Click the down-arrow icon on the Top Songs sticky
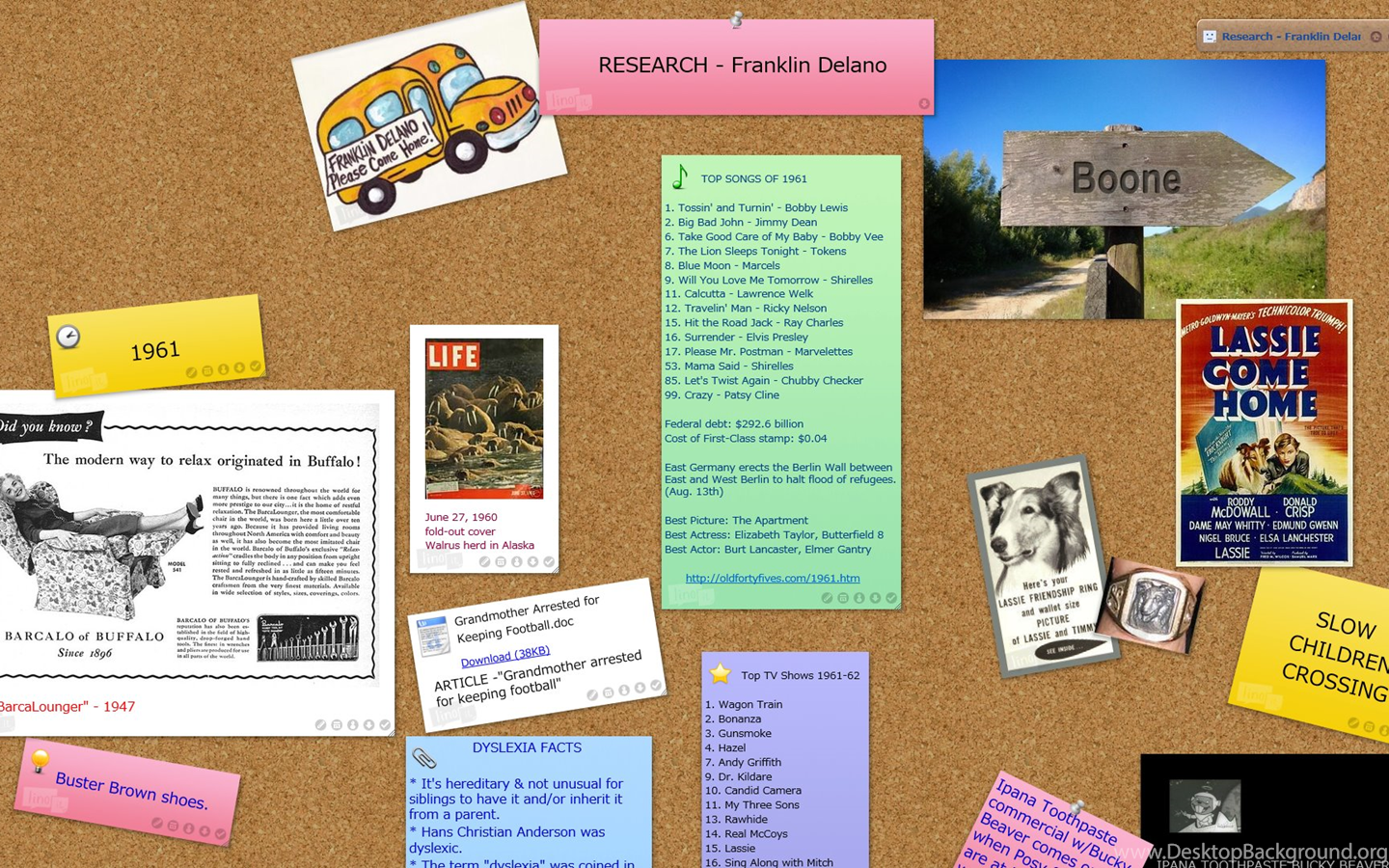 point(875,598)
